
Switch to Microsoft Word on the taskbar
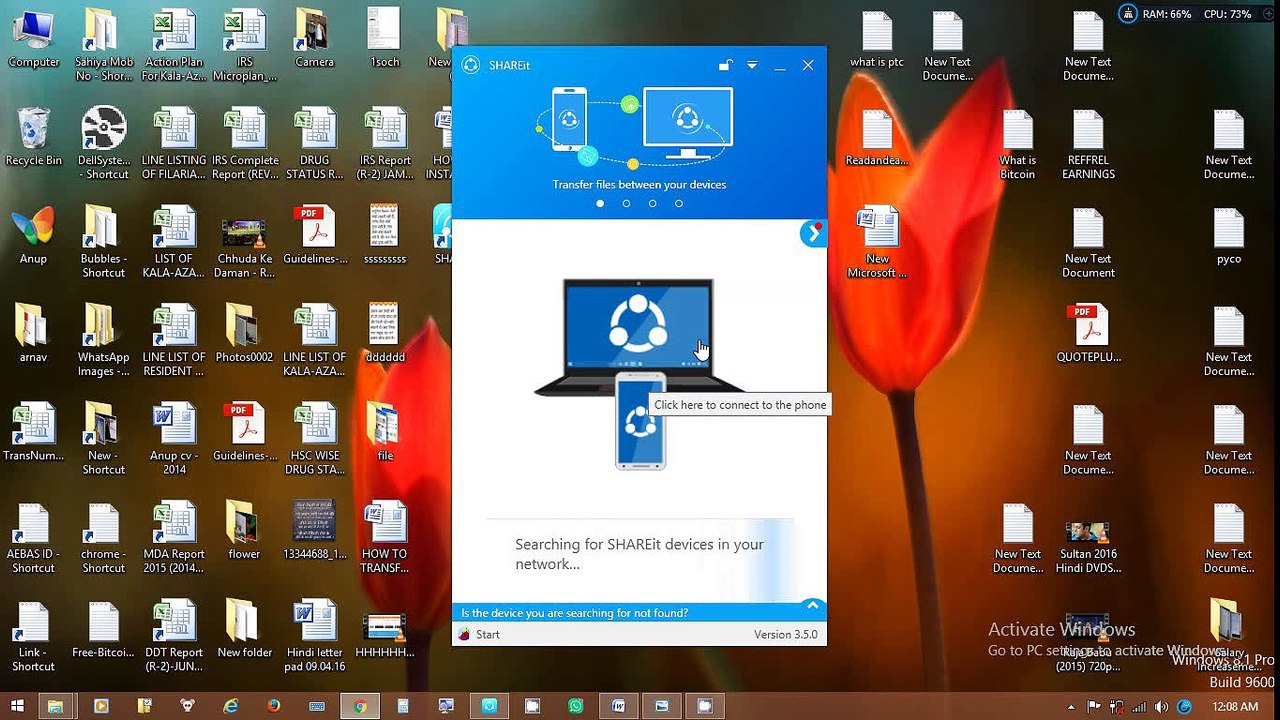pyautogui.click(x=618, y=706)
